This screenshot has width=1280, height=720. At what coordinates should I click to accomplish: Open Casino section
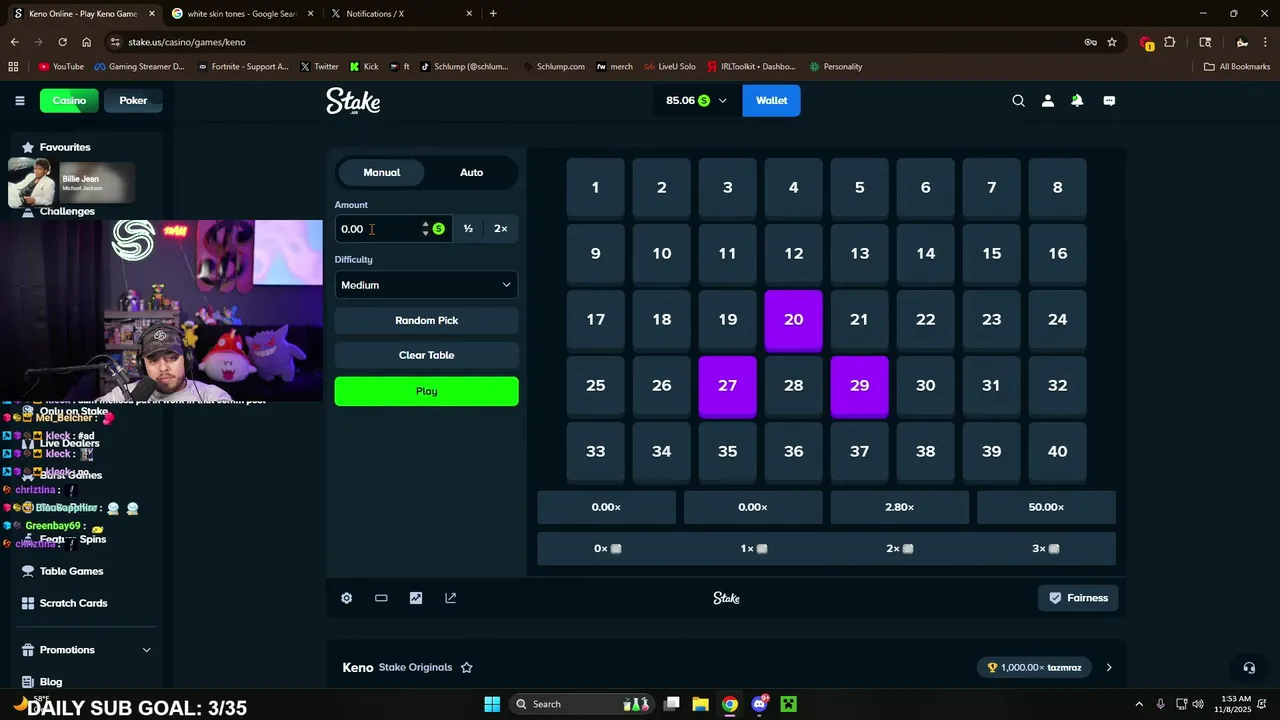click(x=69, y=100)
